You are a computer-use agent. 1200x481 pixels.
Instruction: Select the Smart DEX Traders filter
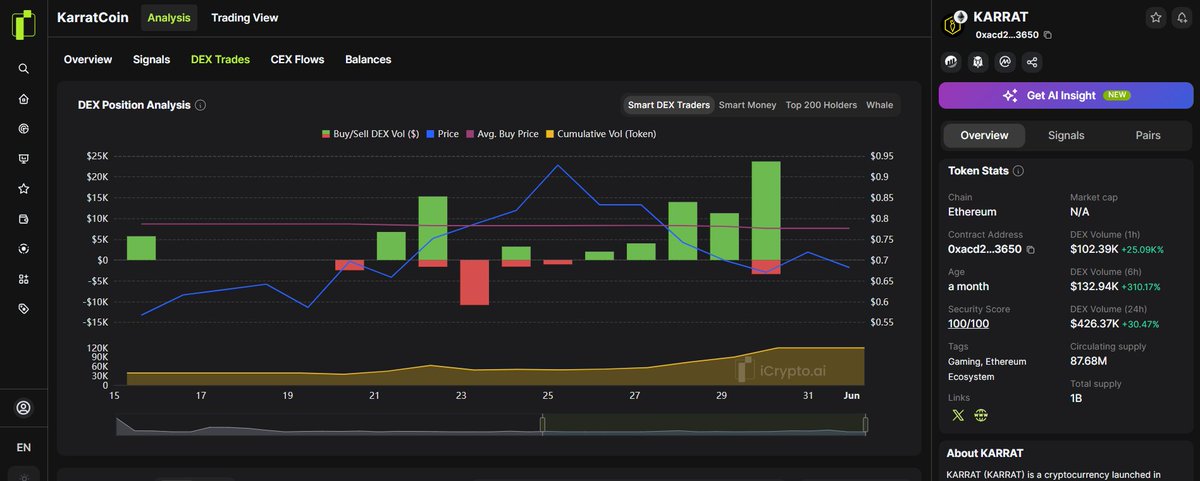pos(669,105)
